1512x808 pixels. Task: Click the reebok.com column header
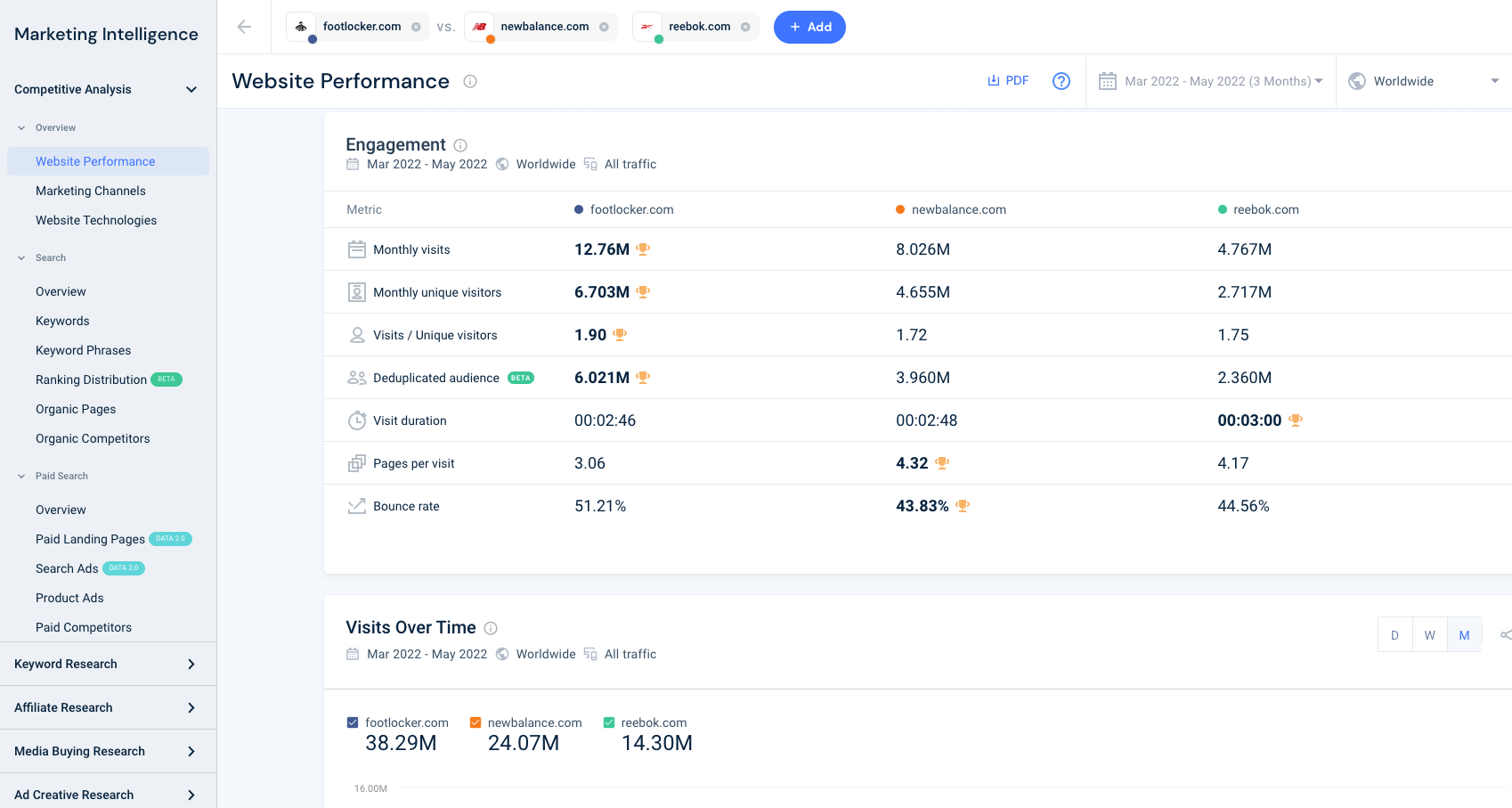(1258, 209)
